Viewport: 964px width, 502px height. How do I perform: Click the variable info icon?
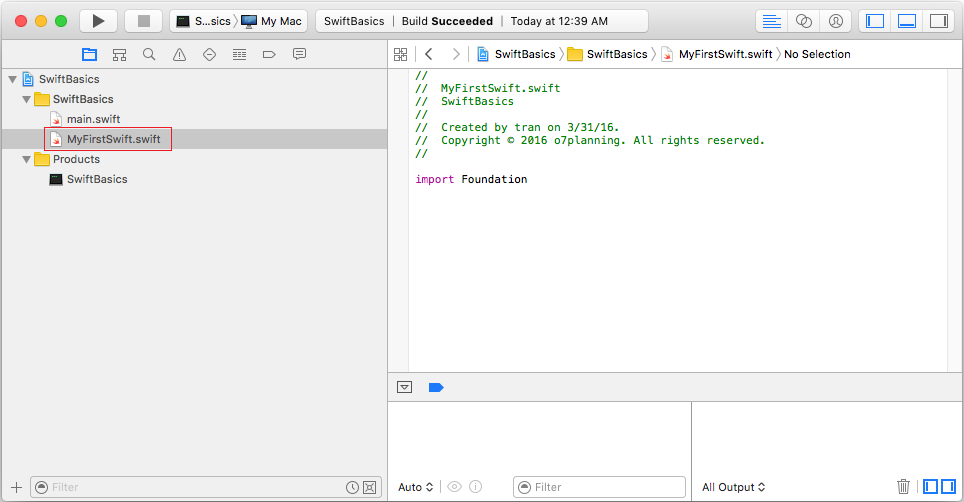pyautogui.click(x=475, y=487)
